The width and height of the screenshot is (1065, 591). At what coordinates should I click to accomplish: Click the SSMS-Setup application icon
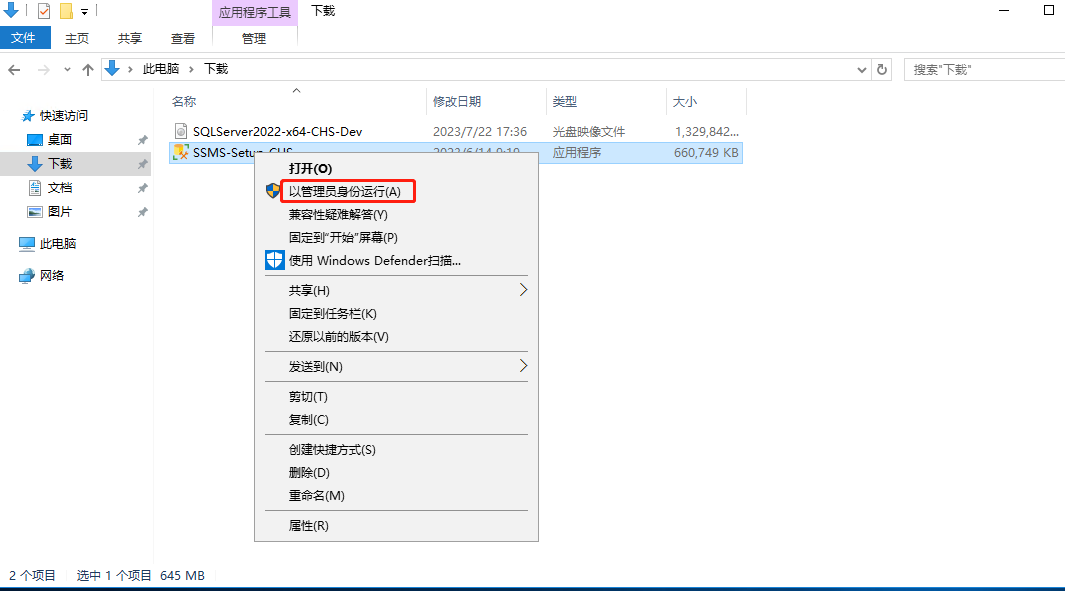pyautogui.click(x=181, y=152)
